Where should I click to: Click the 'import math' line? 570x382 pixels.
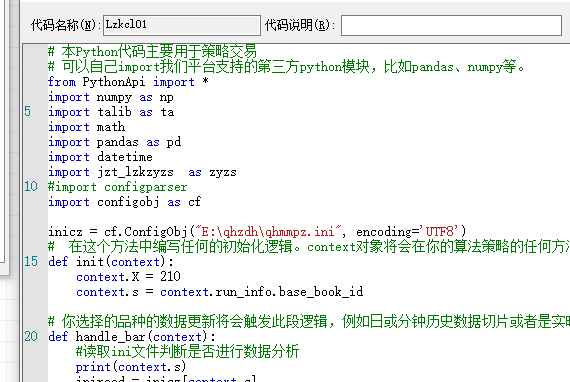point(87,127)
